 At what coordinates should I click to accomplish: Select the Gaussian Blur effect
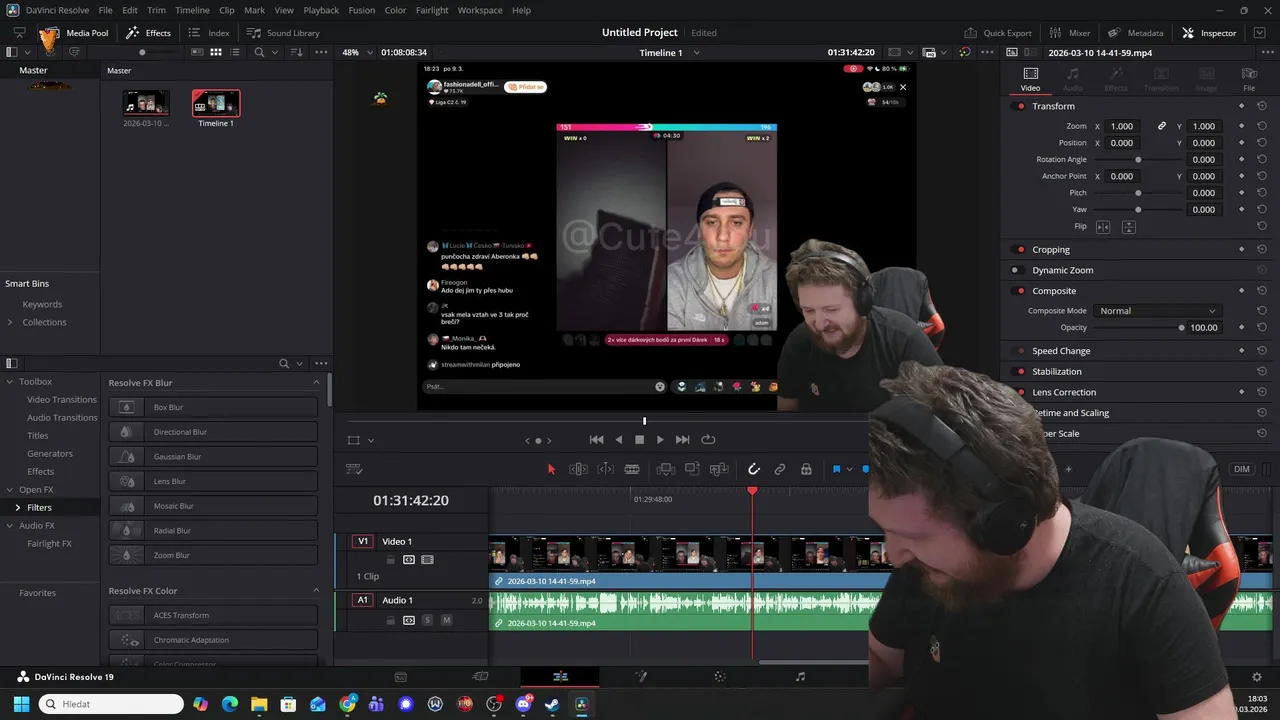213,457
